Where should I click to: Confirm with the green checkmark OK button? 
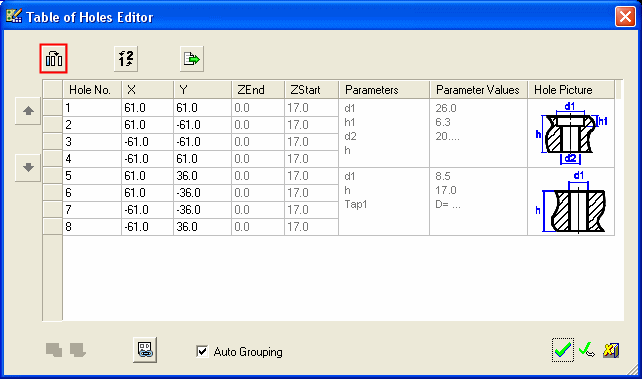click(563, 350)
